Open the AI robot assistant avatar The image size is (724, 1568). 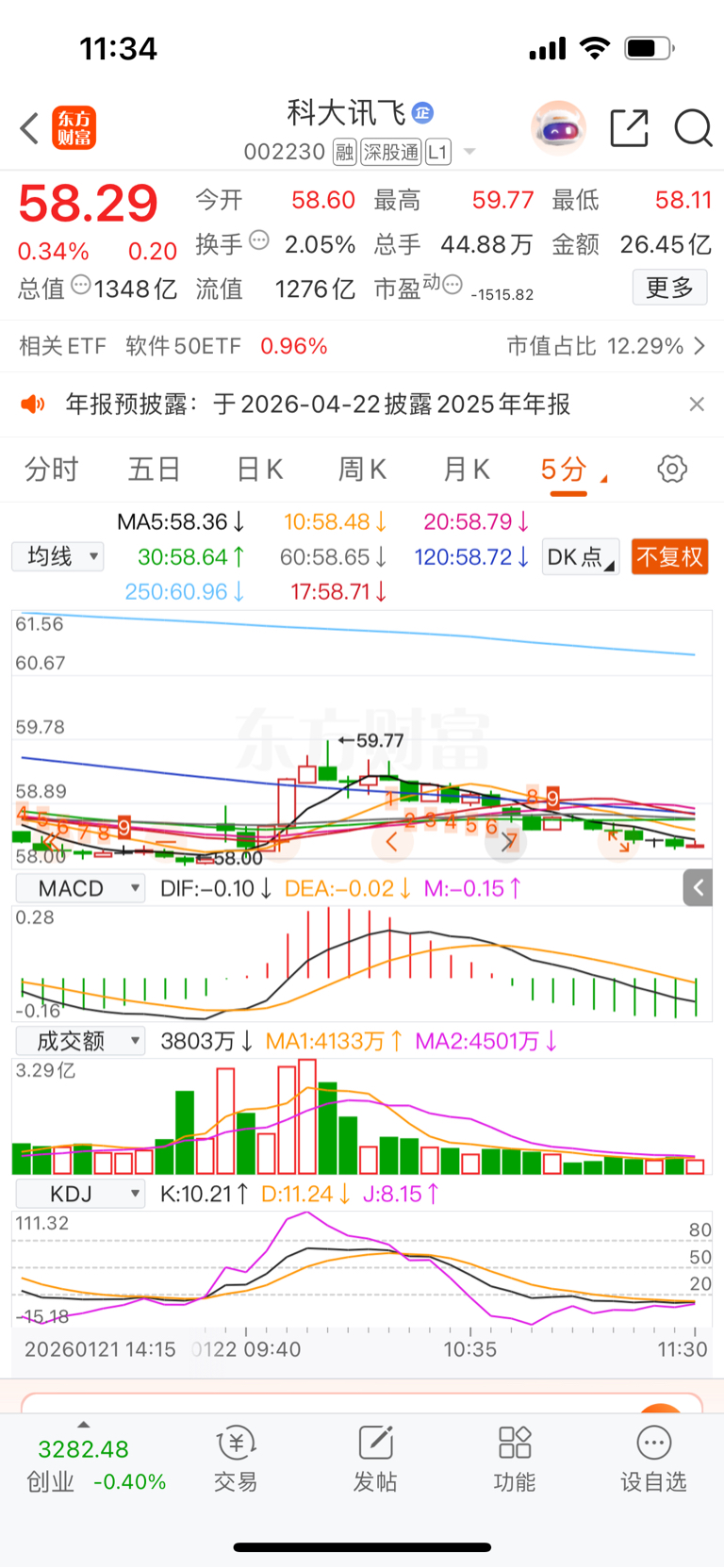tap(558, 128)
